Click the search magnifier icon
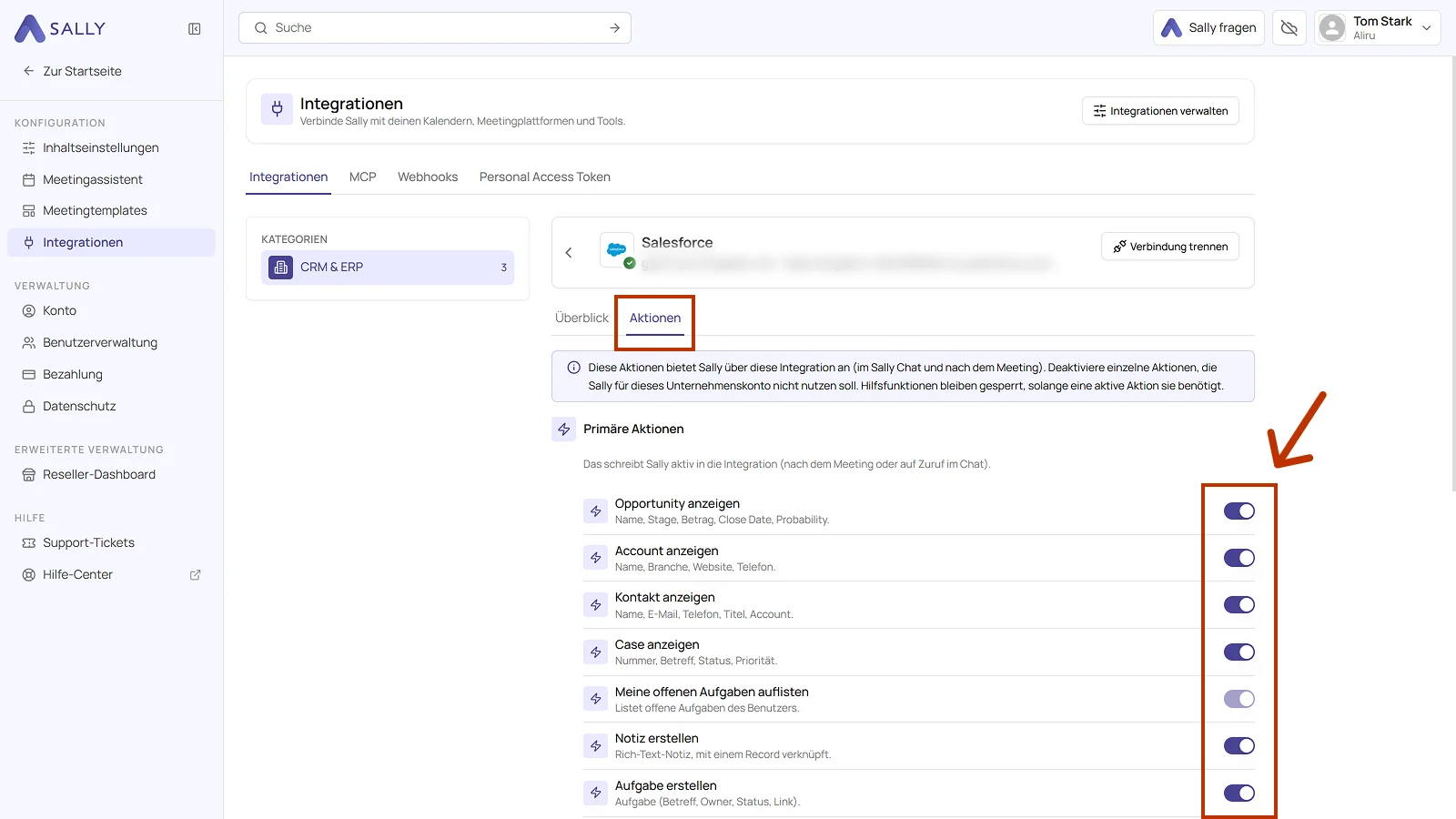Image resolution: width=1456 pixels, height=819 pixels. click(x=261, y=28)
